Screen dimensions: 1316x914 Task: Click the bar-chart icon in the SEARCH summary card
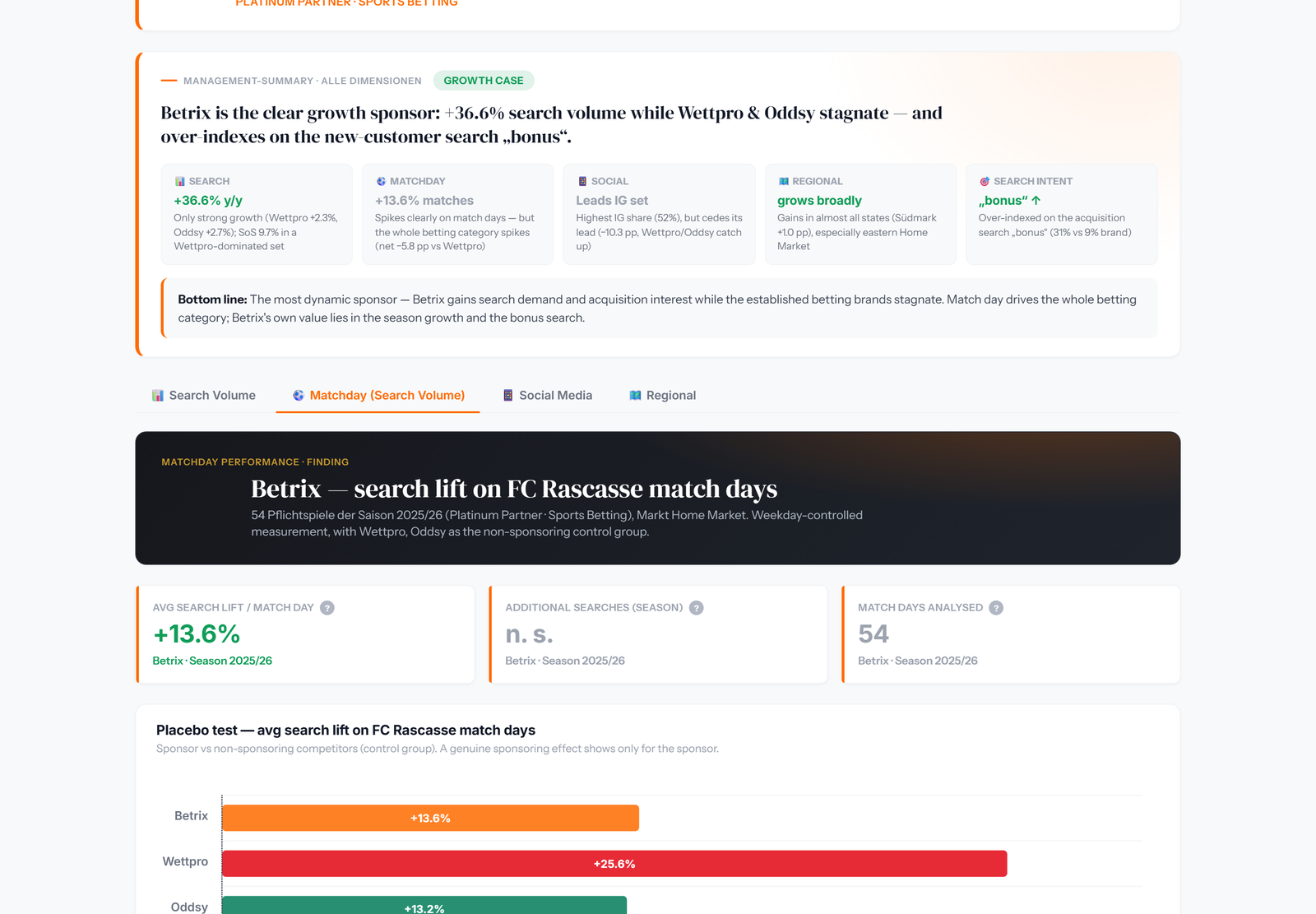pyautogui.click(x=179, y=181)
